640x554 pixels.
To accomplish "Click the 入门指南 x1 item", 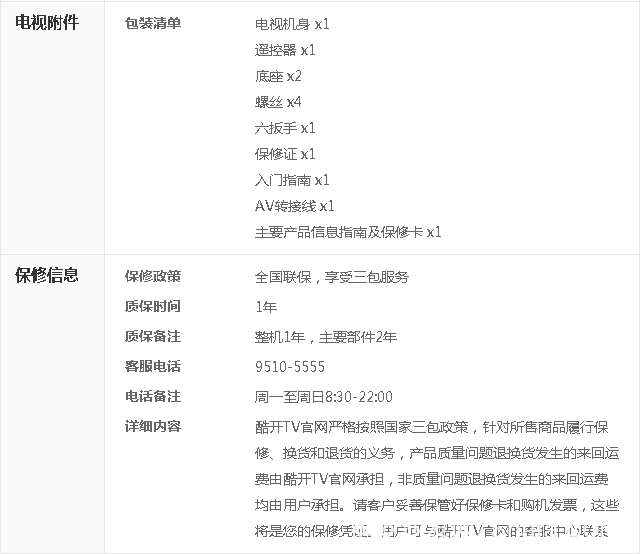I will pyautogui.click(x=292, y=180).
